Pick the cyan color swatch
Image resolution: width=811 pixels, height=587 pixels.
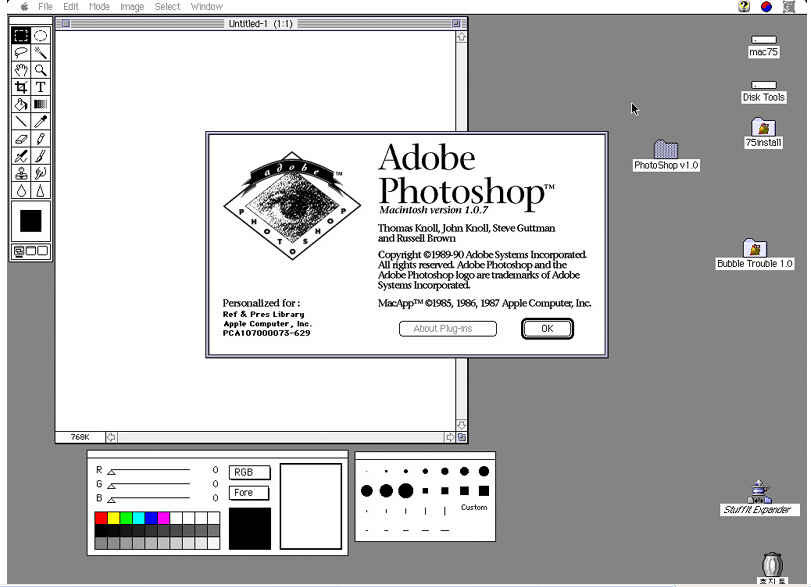coord(139,518)
